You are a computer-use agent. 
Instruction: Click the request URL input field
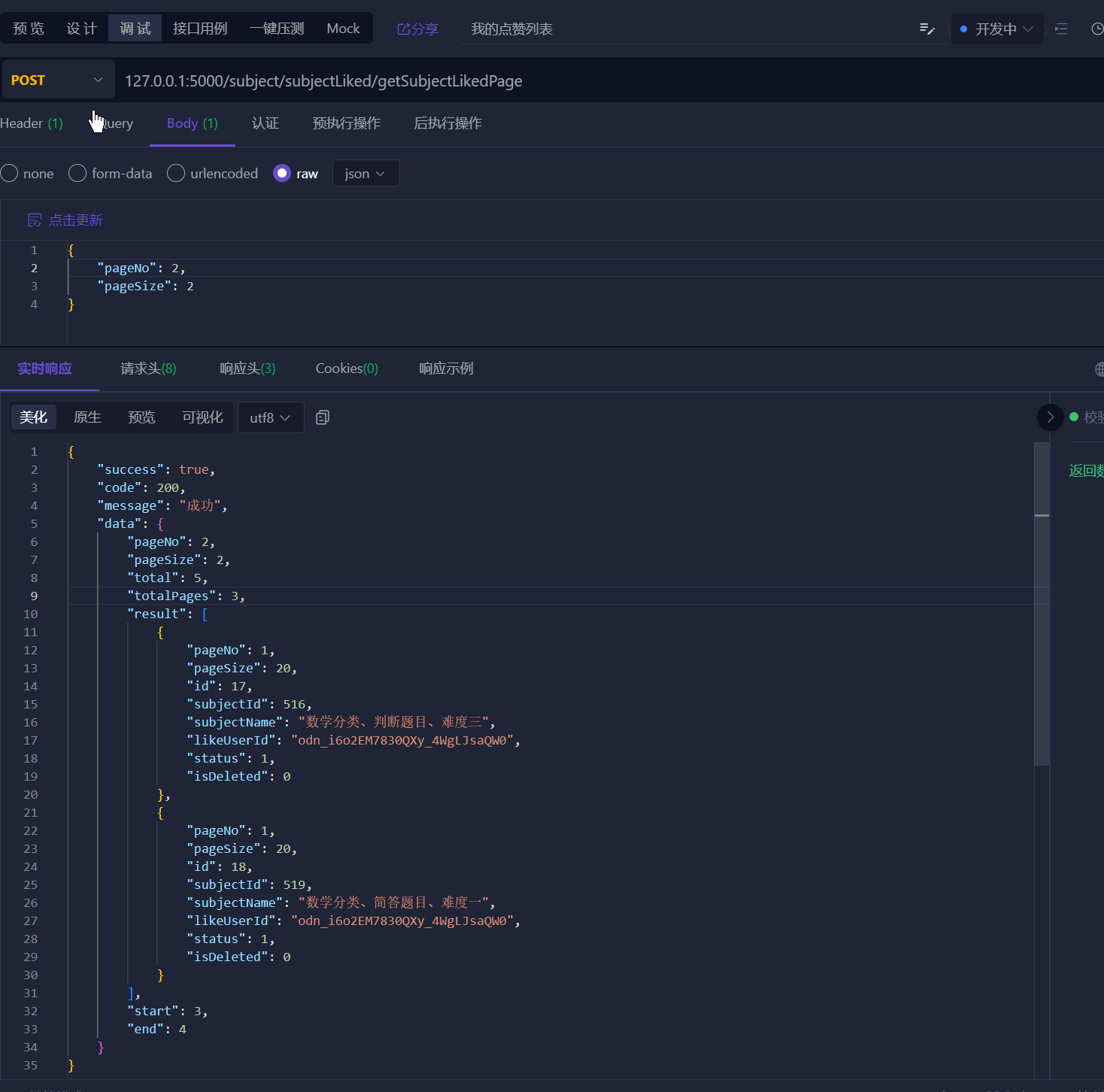pyautogui.click(x=609, y=80)
